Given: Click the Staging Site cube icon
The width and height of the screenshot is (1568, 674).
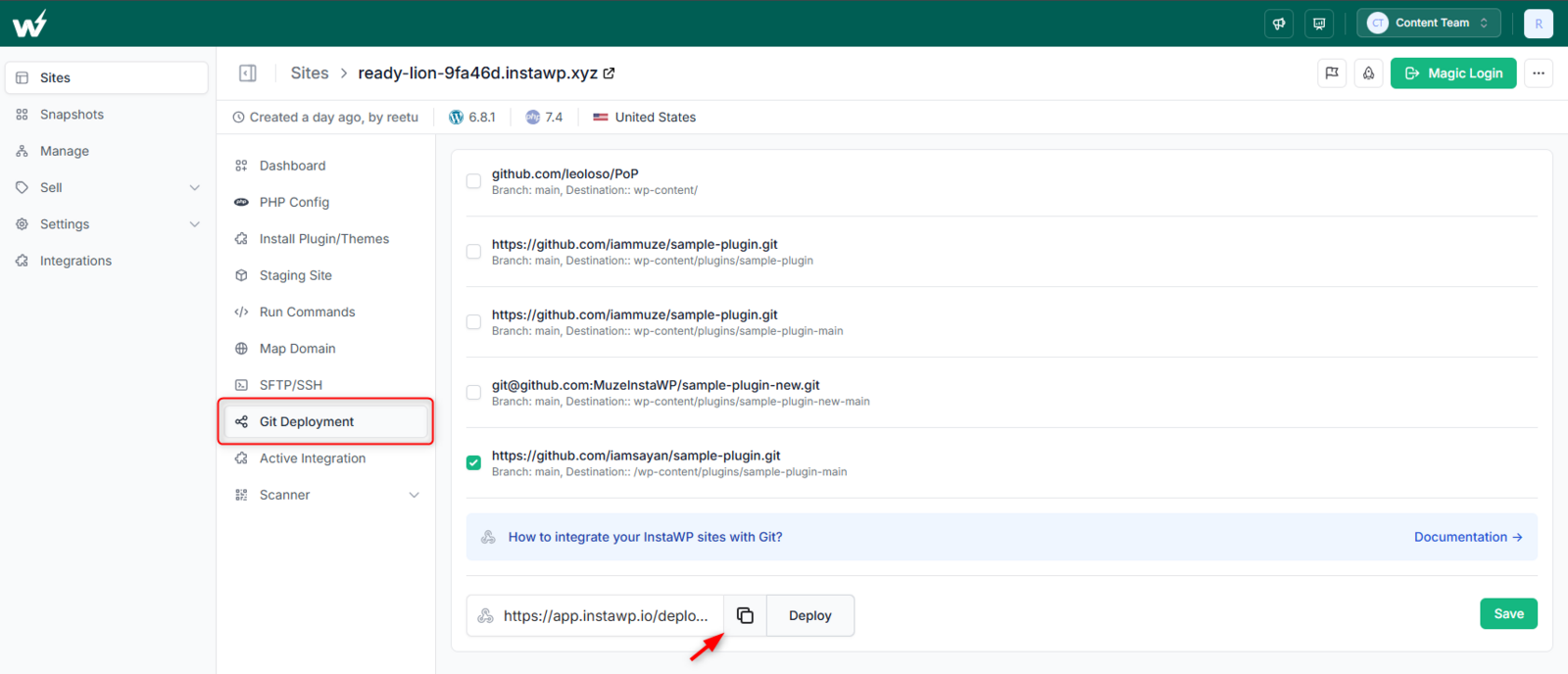Looking at the screenshot, I should pos(241,275).
